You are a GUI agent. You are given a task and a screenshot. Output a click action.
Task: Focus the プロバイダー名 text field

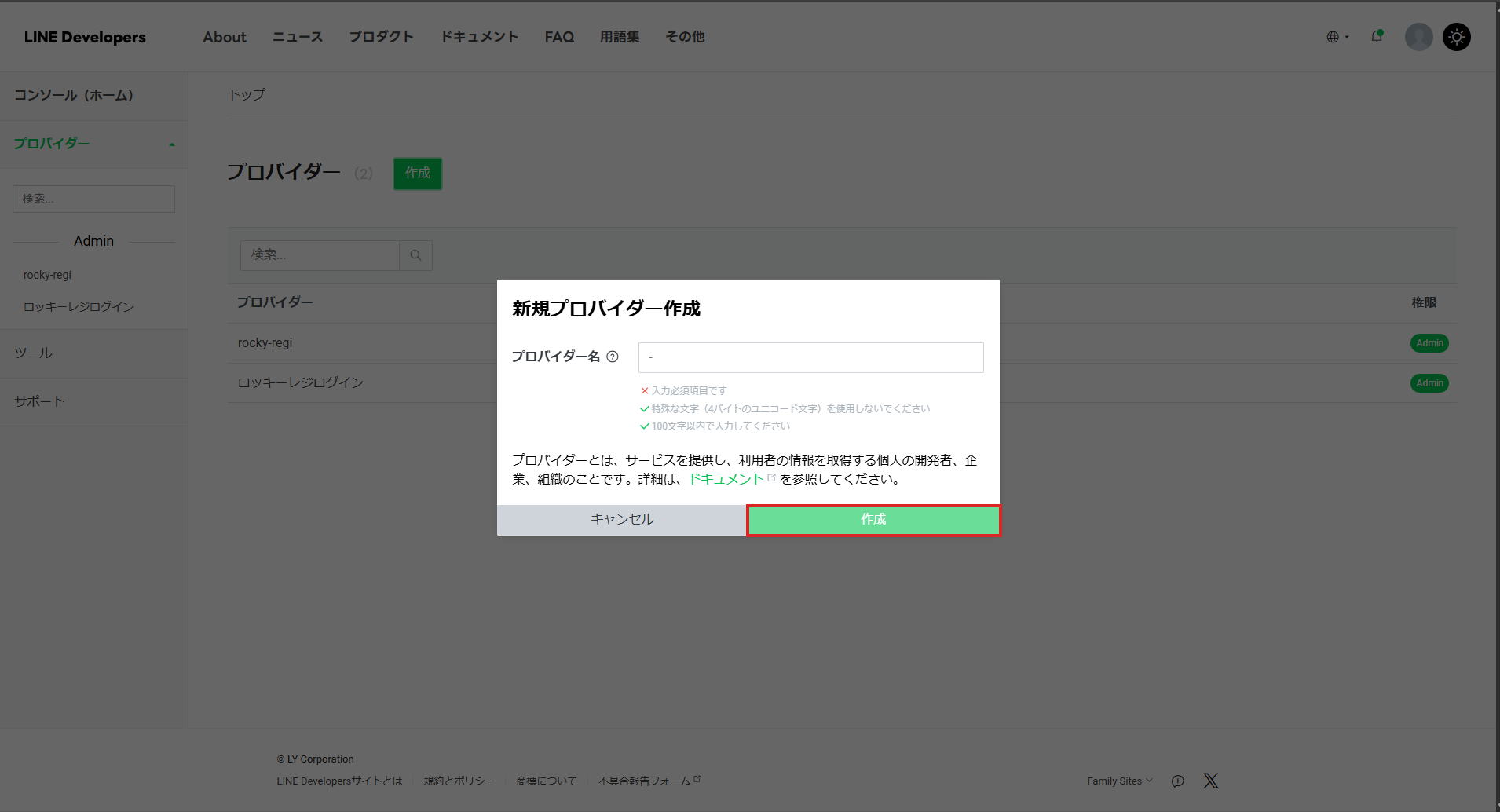tap(810, 357)
